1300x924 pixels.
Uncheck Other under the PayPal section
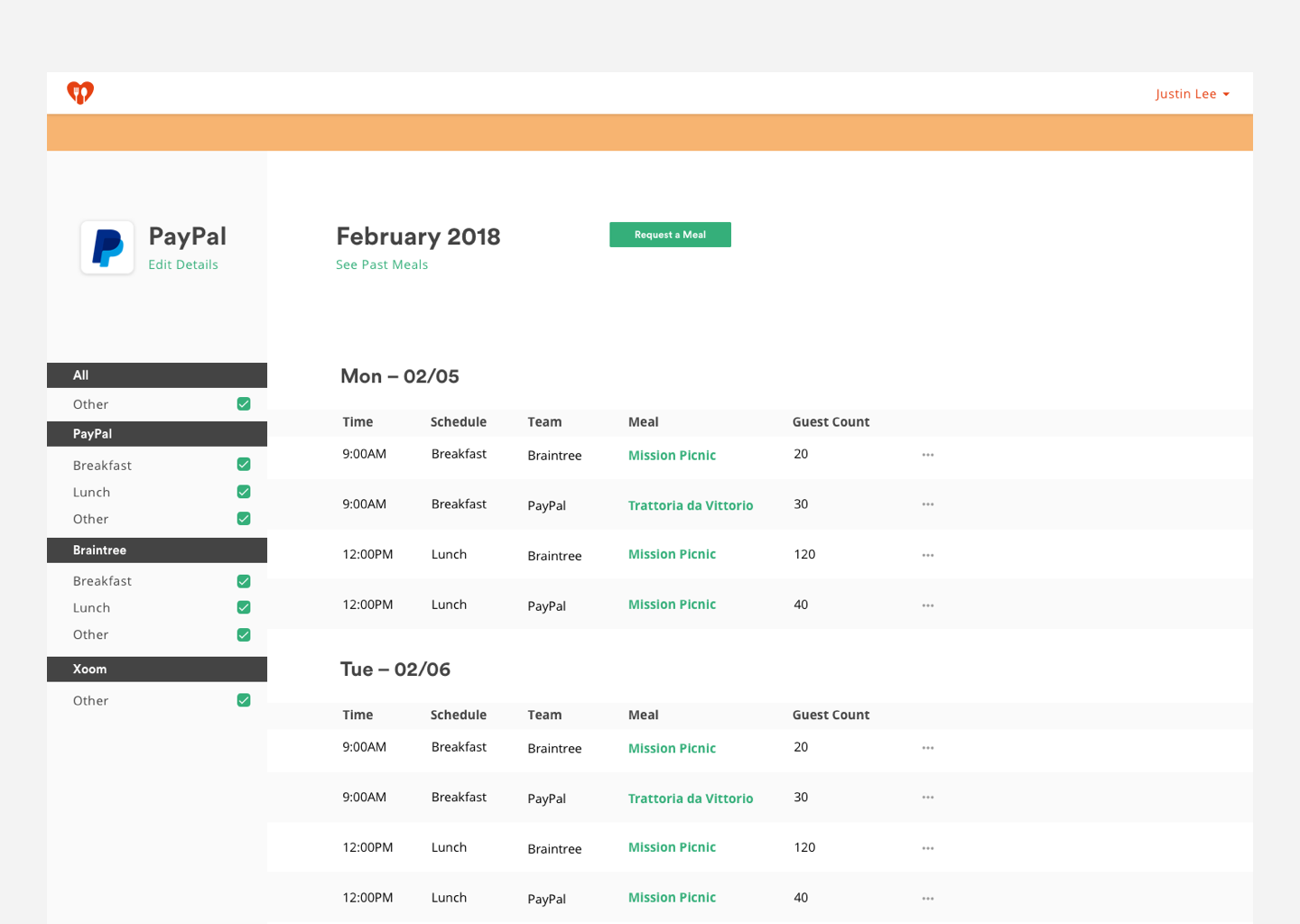click(244, 519)
